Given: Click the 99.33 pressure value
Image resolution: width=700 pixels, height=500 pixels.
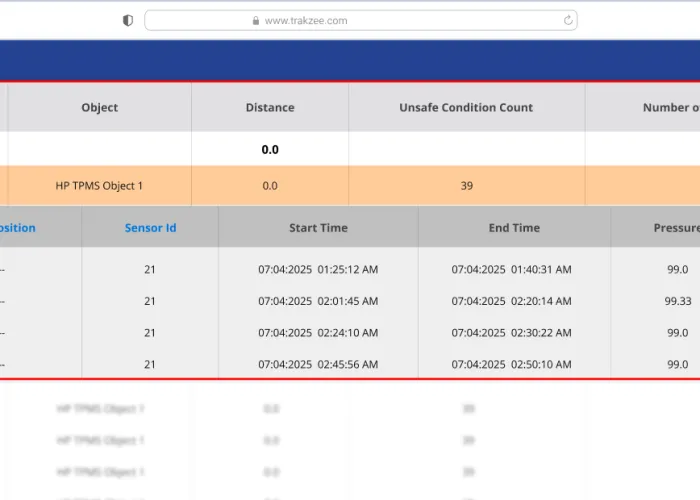Looking at the screenshot, I should pyautogui.click(x=677, y=301).
